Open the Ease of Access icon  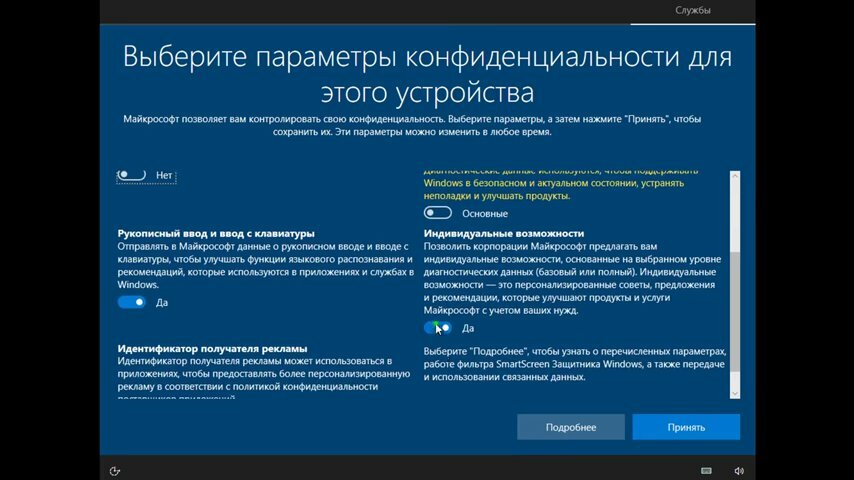point(114,471)
